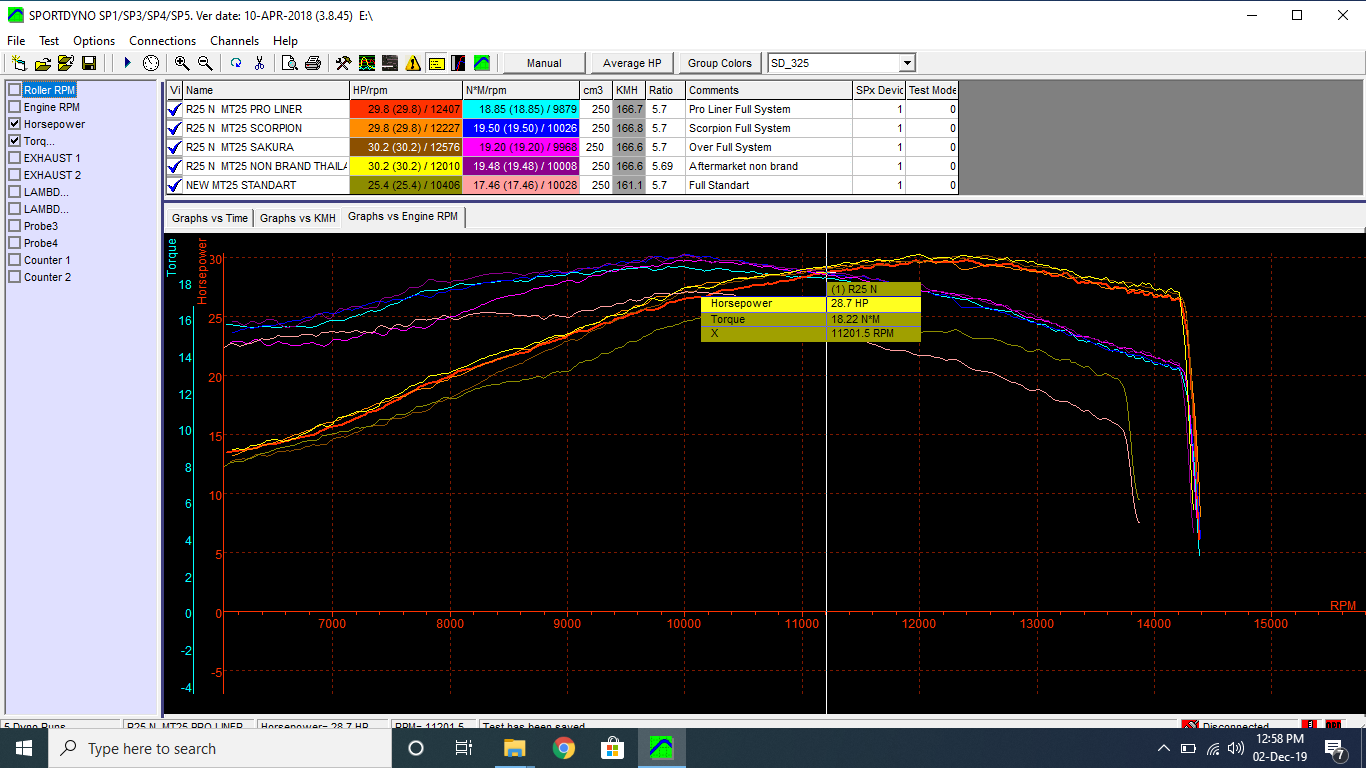Click the Group Colors button
This screenshot has width=1366, height=768.
tap(720, 63)
